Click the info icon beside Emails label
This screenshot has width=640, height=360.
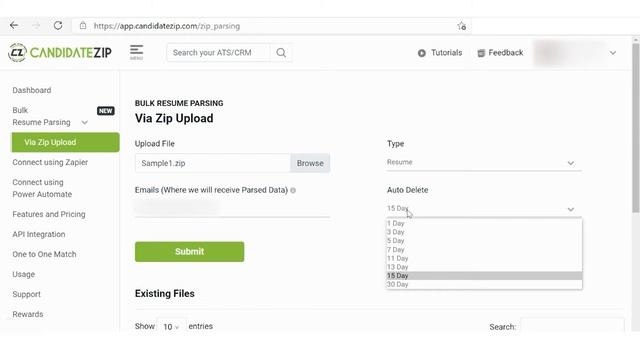(293, 190)
